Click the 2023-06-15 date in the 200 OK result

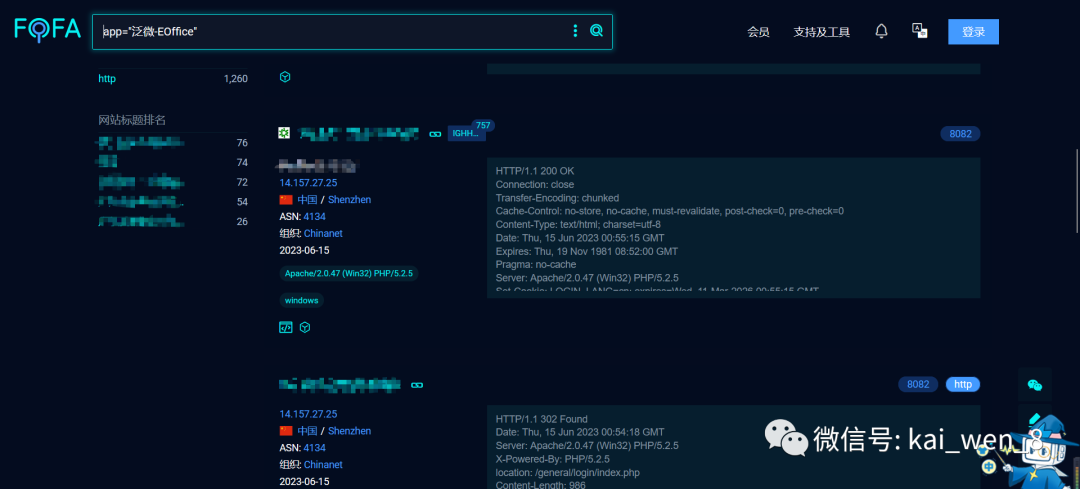[304, 250]
